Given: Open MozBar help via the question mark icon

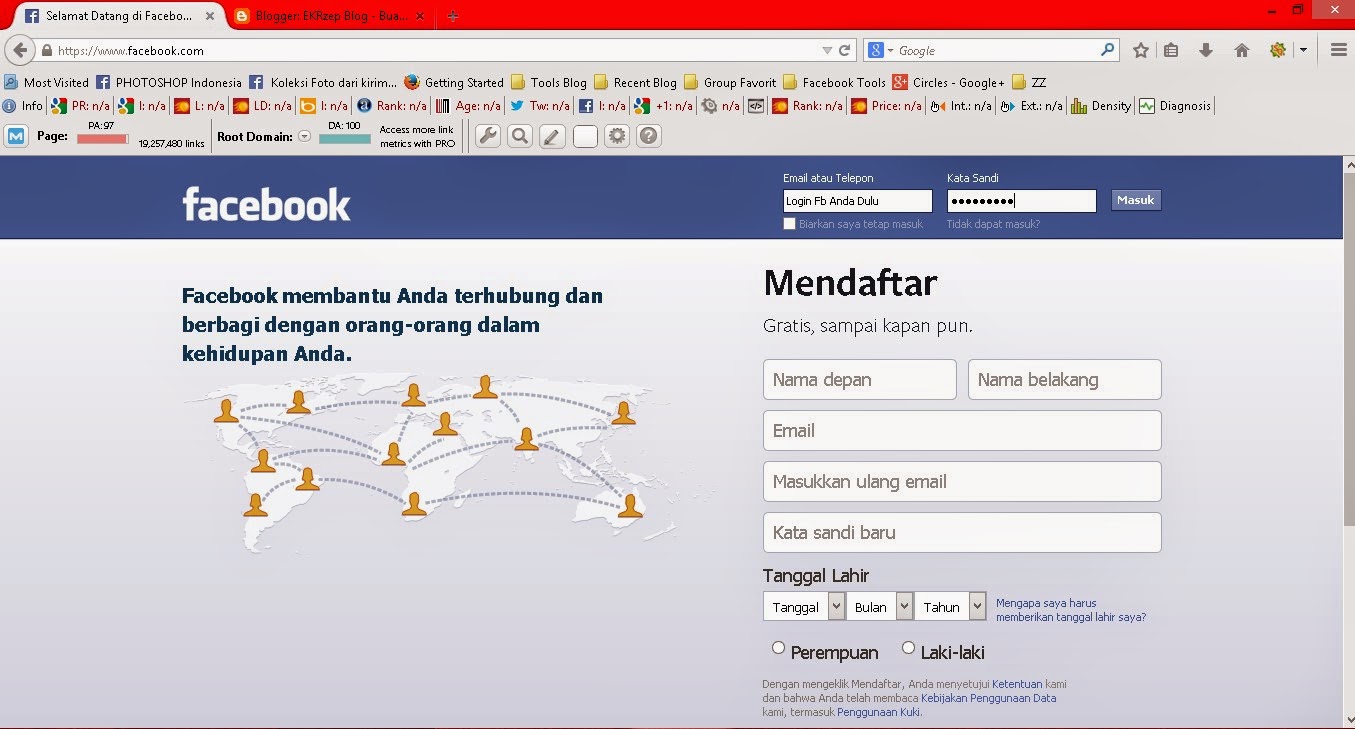Looking at the screenshot, I should pos(648,135).
